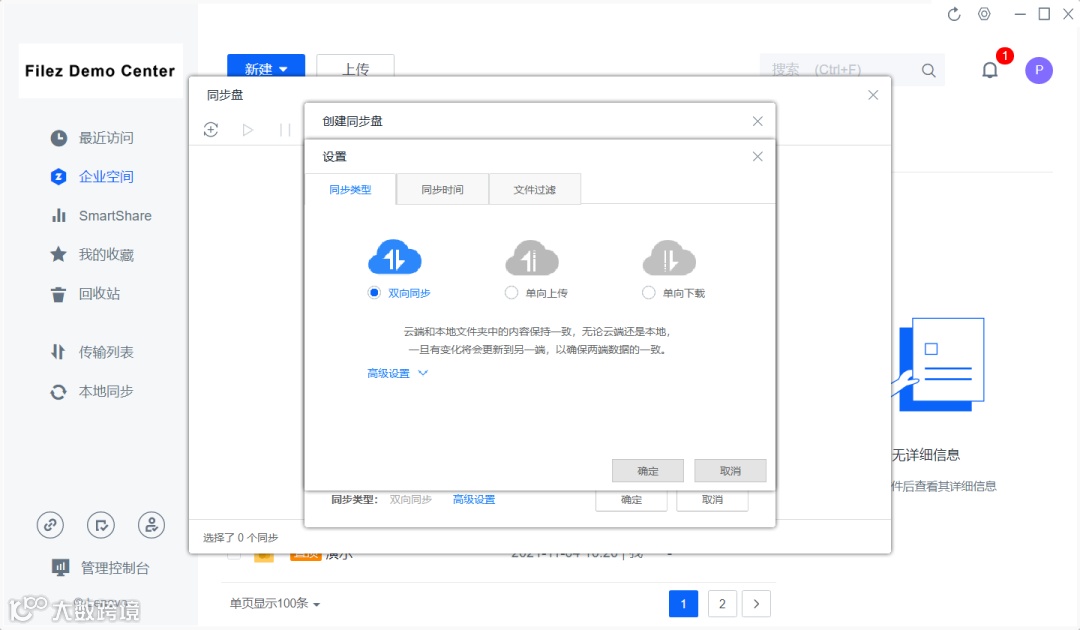
Task: Open SmartShare in the sidebar
Action: coord(101,216)
